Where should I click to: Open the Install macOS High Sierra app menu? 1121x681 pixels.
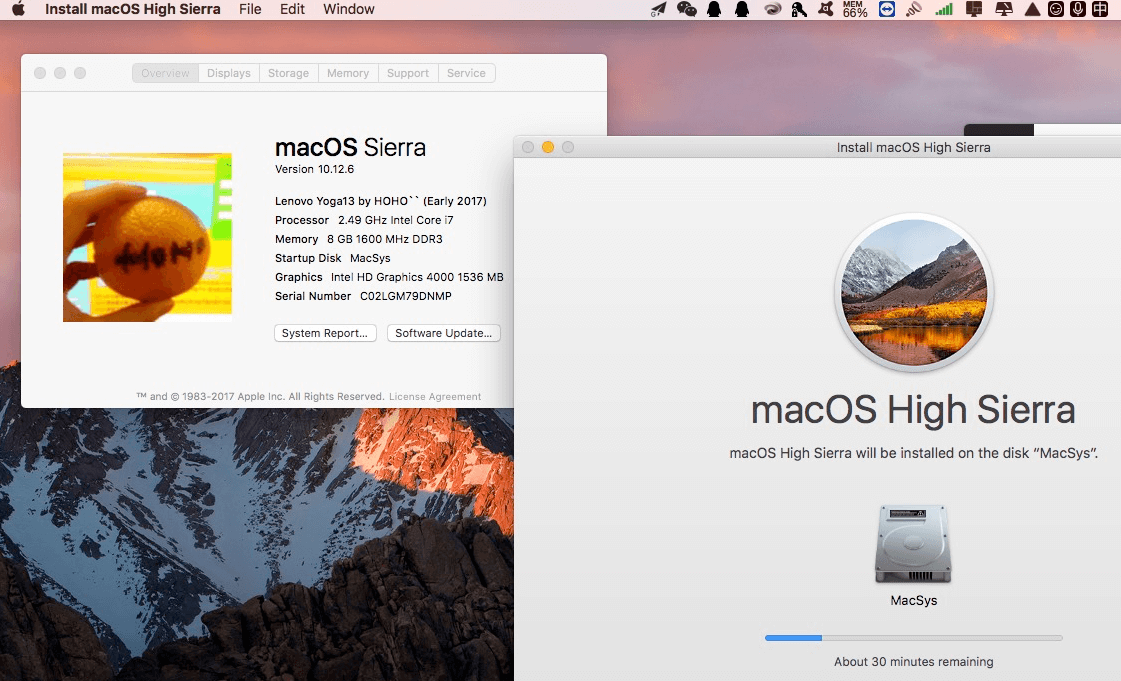coord(132,9)
